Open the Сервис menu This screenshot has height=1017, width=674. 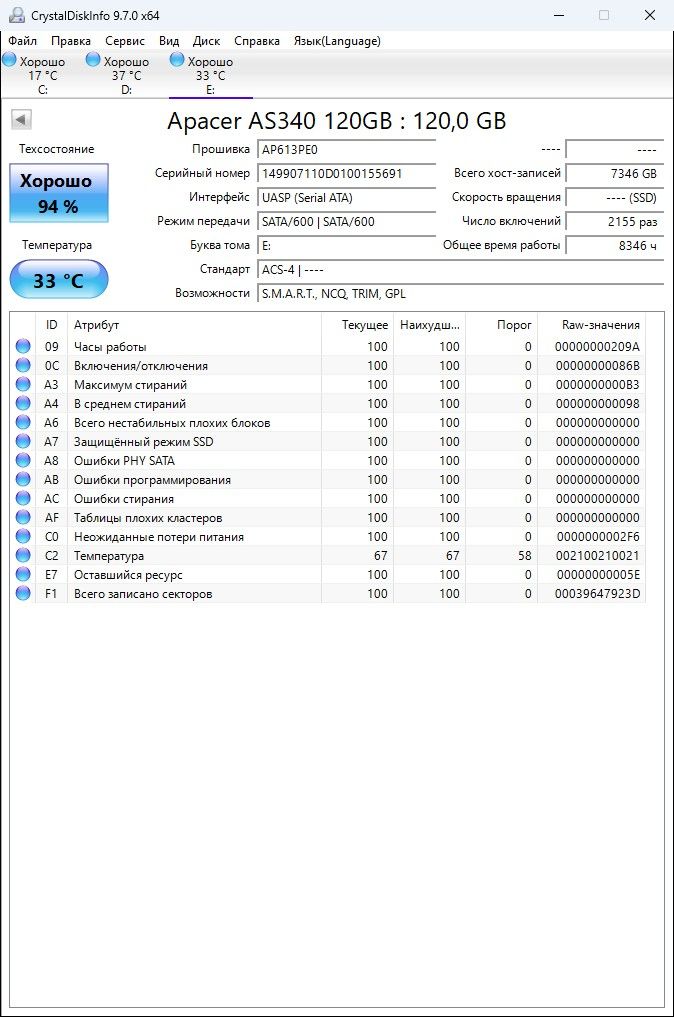point(125,41)
